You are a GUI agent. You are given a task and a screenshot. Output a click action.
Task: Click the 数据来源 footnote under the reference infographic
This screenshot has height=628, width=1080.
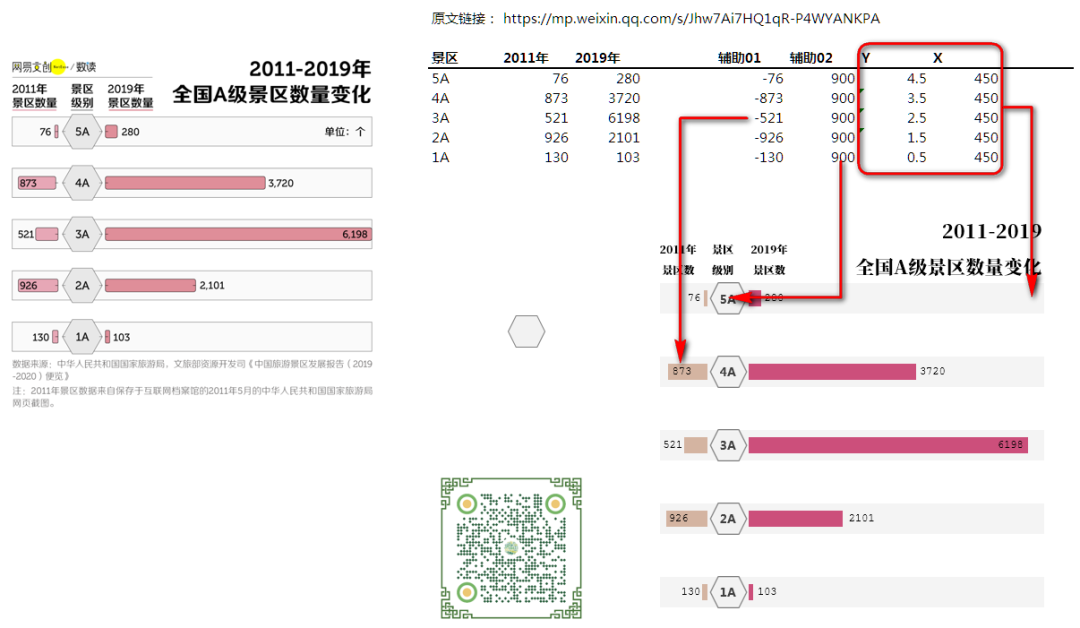click(192, 370)
